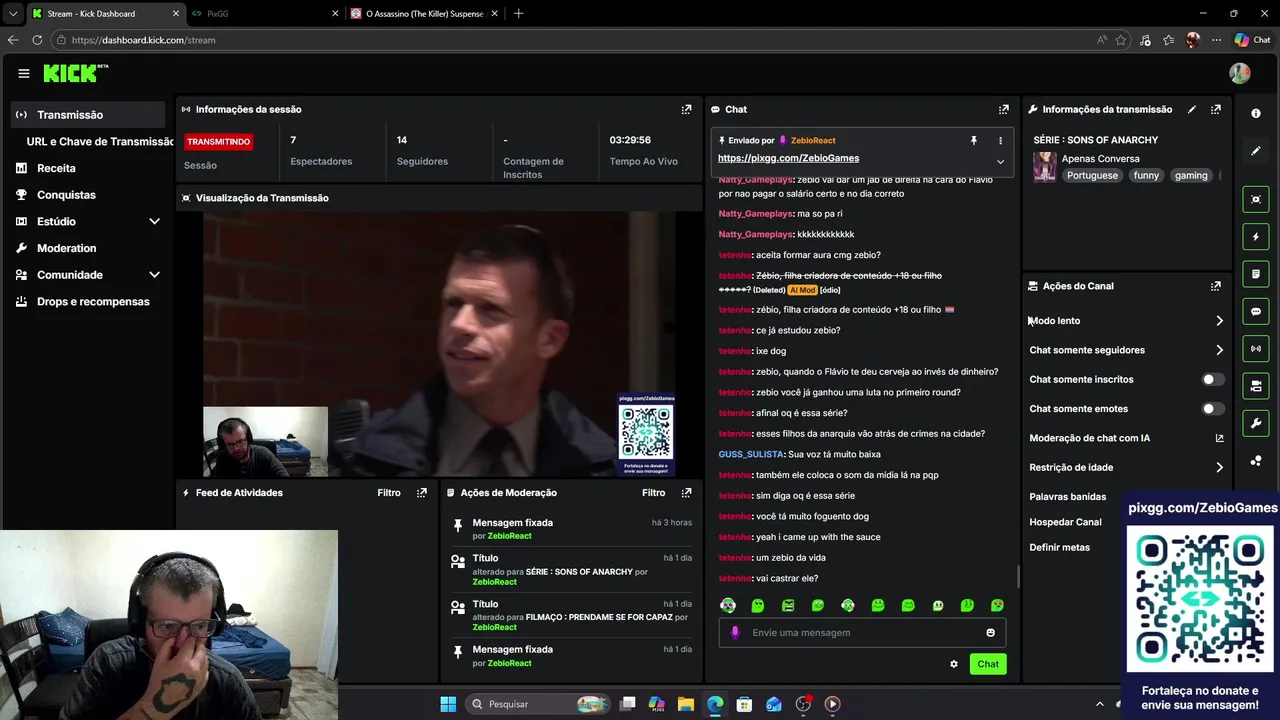Open the three-dot options of the pinned message
1280x720 pixels.
[x=1000, y=141]
